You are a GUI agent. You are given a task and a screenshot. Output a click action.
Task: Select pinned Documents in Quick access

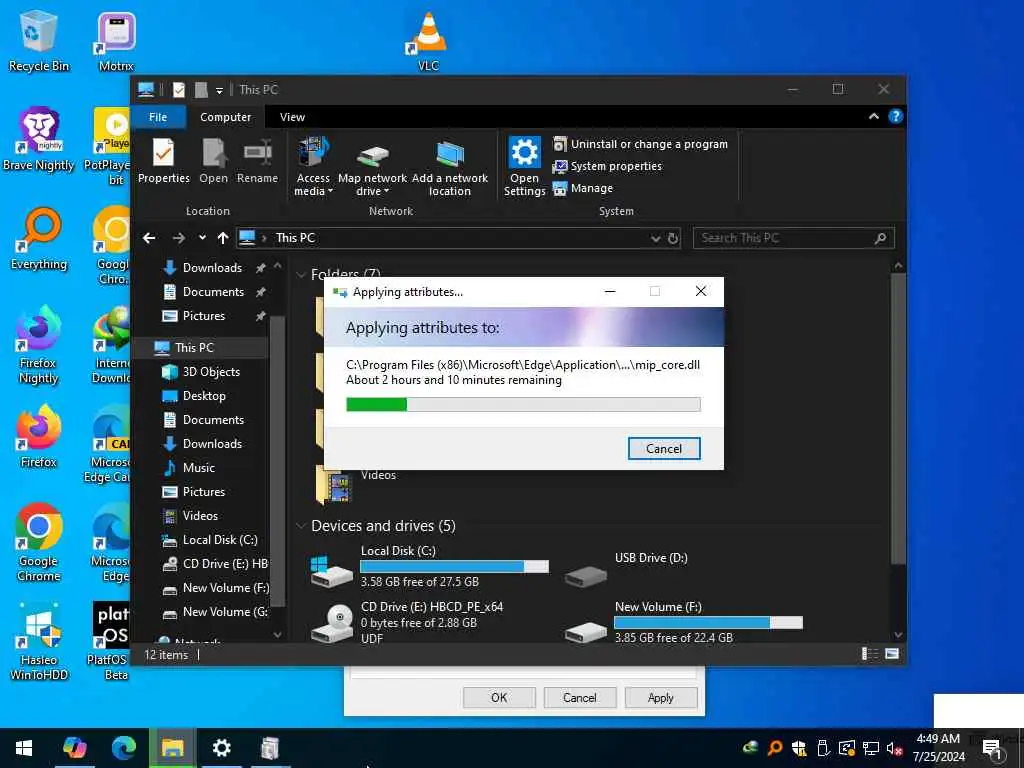(213, 292)
